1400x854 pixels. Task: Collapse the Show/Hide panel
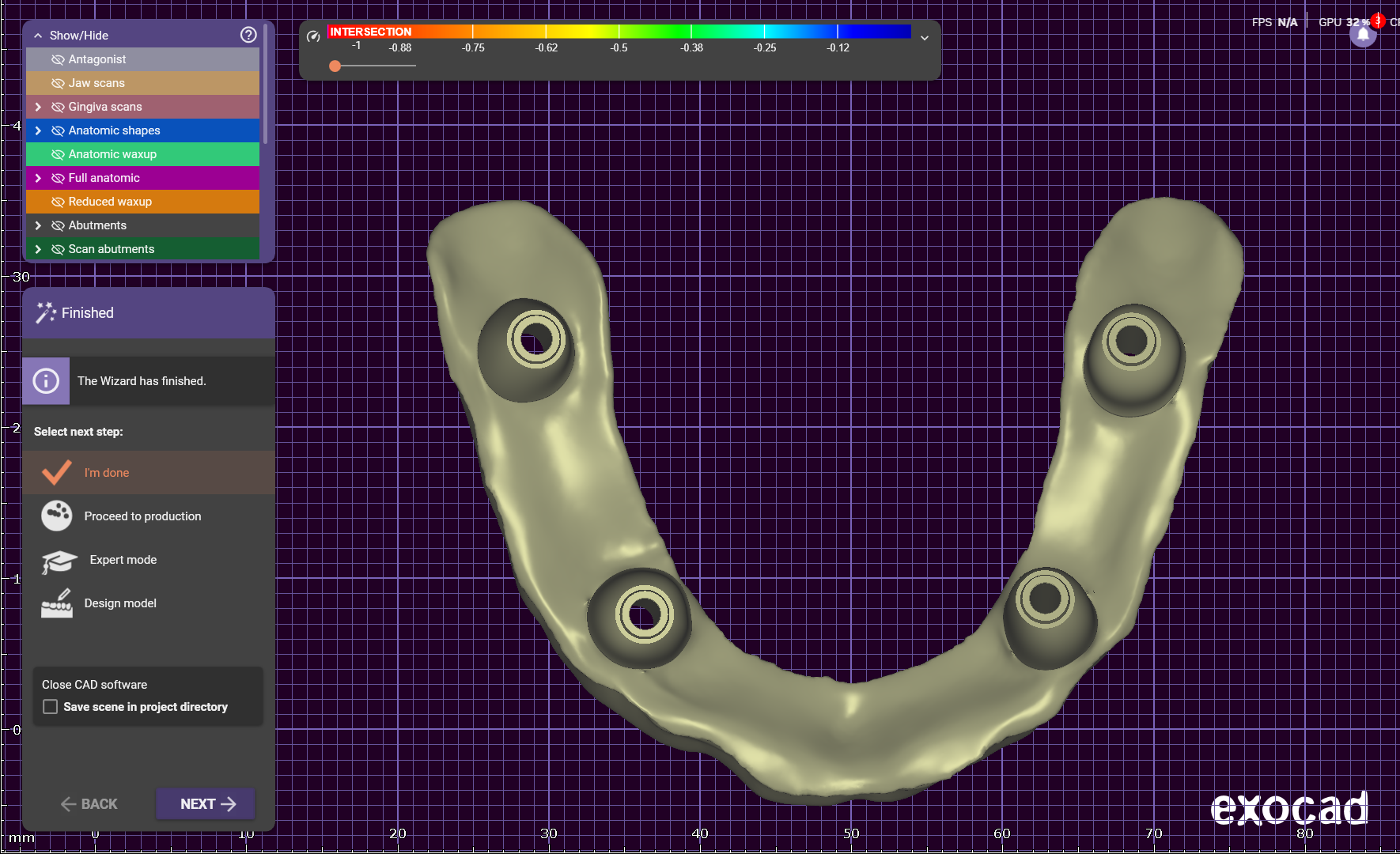coord(38,36)
